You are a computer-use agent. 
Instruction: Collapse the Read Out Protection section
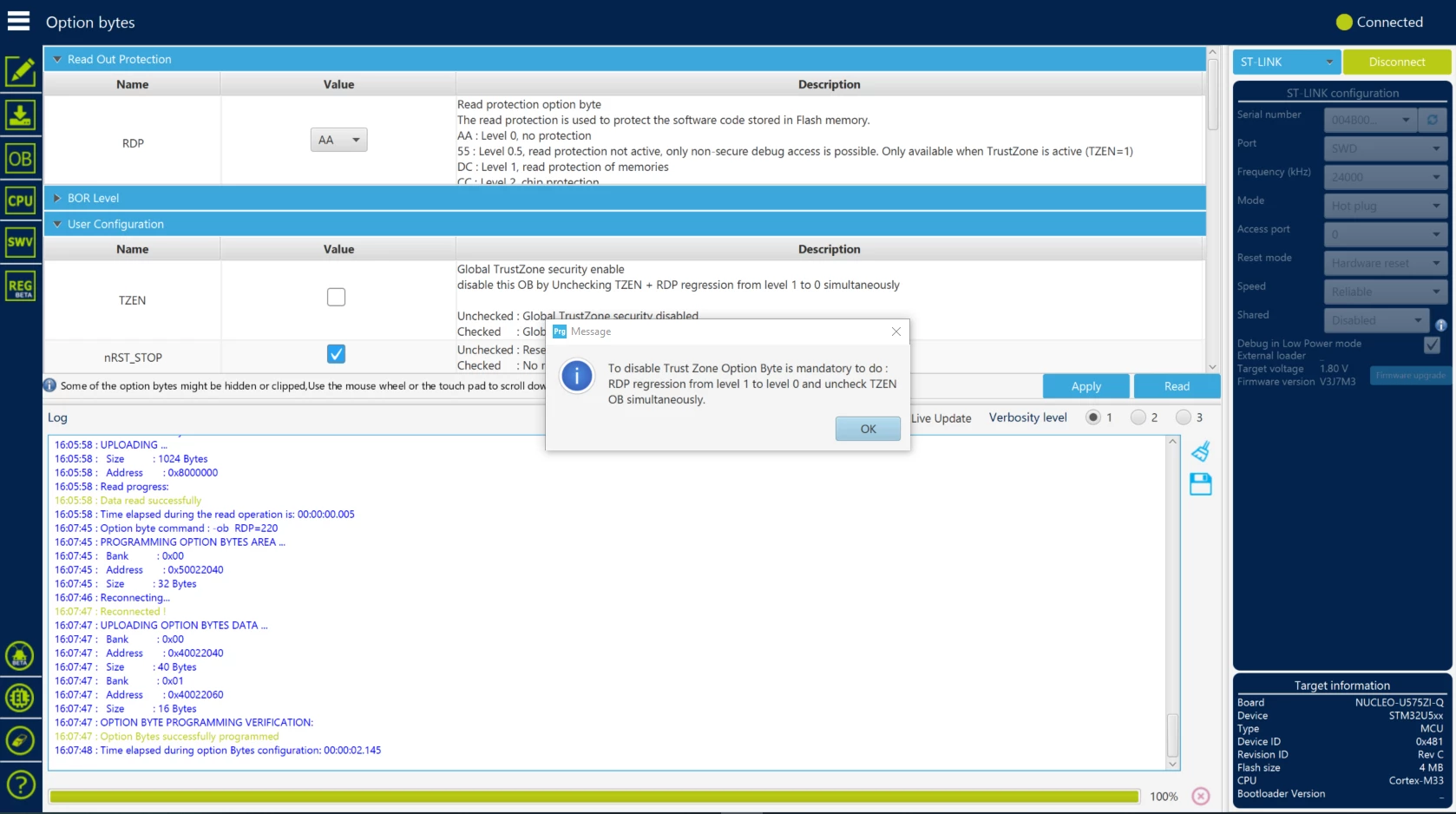click(x=57, y=59)
